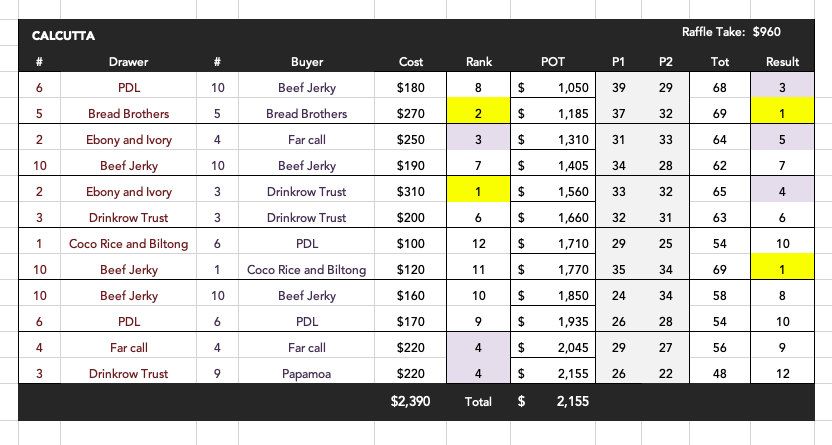The width and height of the screenshot is (832, 445).
Task: Click the Papamoa buyer cell
Action: click(x=306, y=374)
